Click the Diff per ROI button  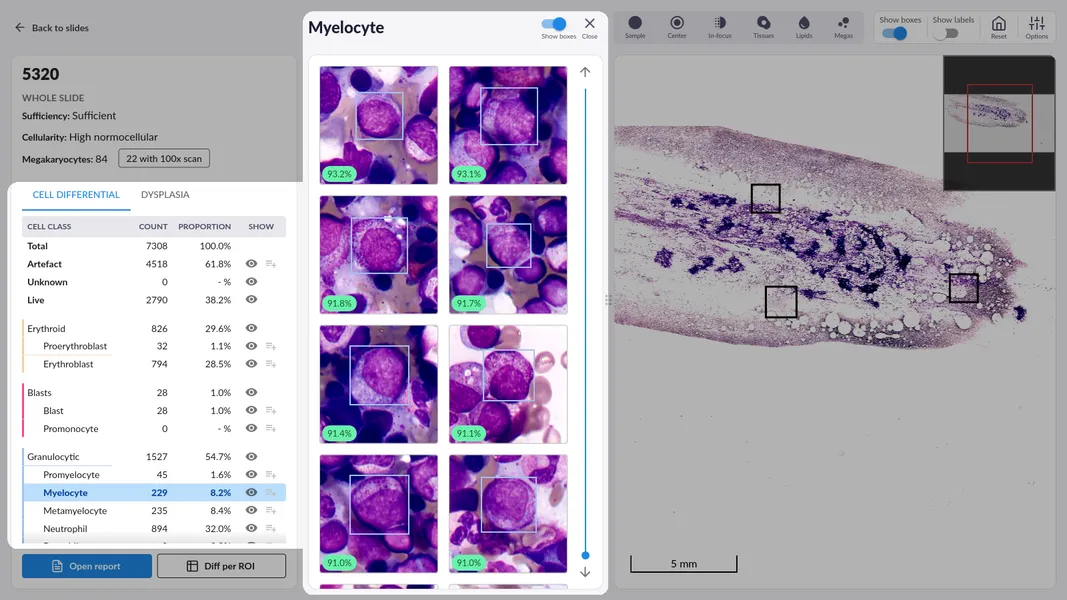tap(221, 566)
